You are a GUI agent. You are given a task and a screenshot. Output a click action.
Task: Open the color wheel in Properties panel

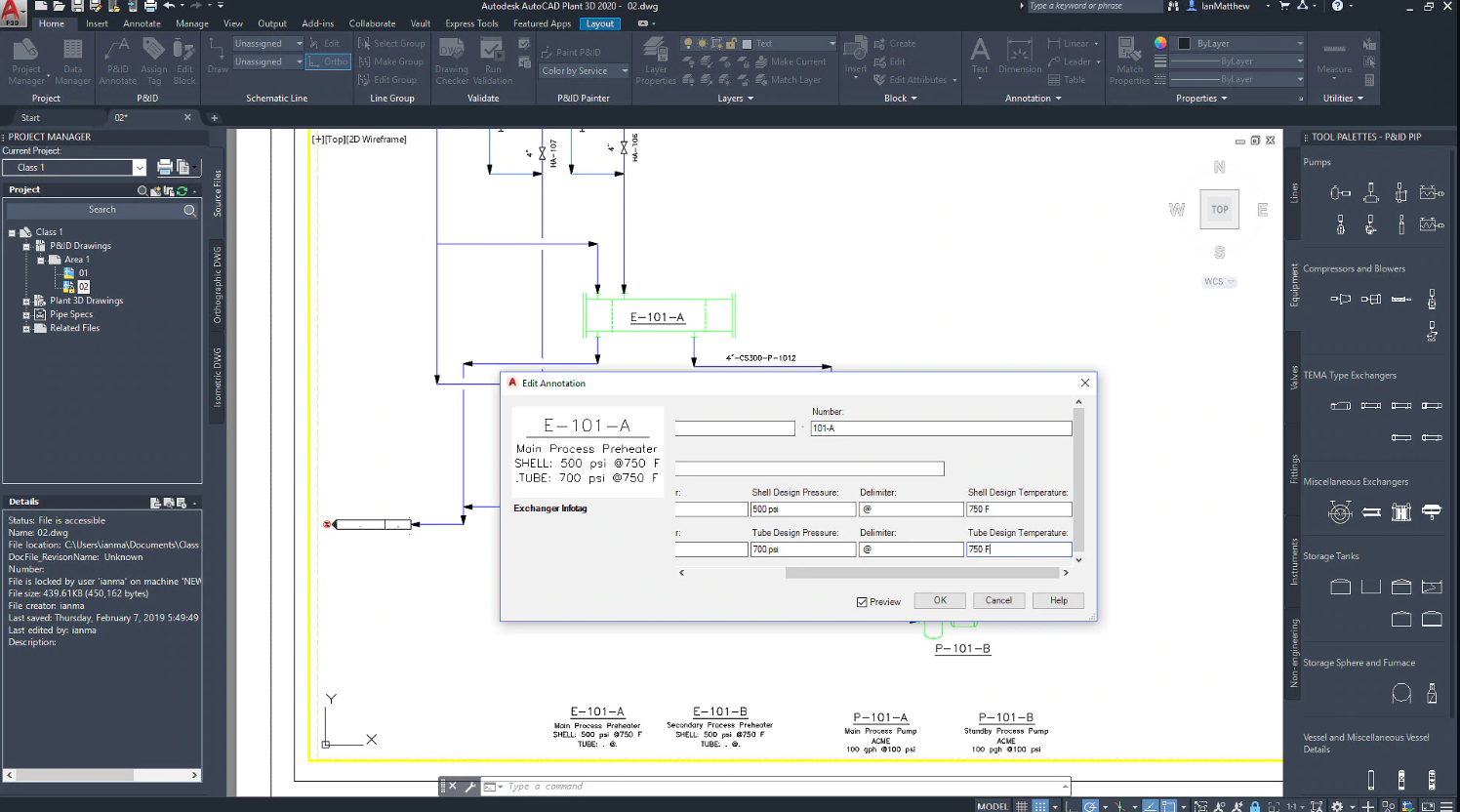tap(1160, 43)
